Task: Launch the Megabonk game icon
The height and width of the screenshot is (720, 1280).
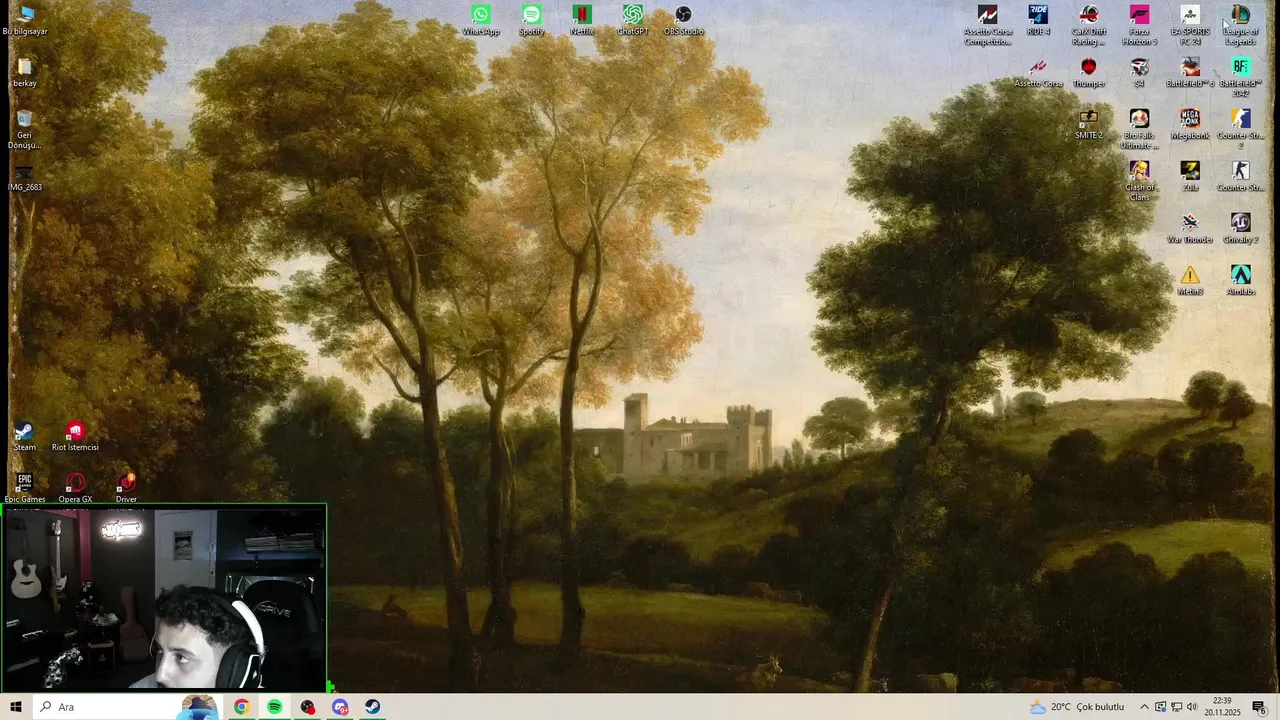Action: point(1190,125)
